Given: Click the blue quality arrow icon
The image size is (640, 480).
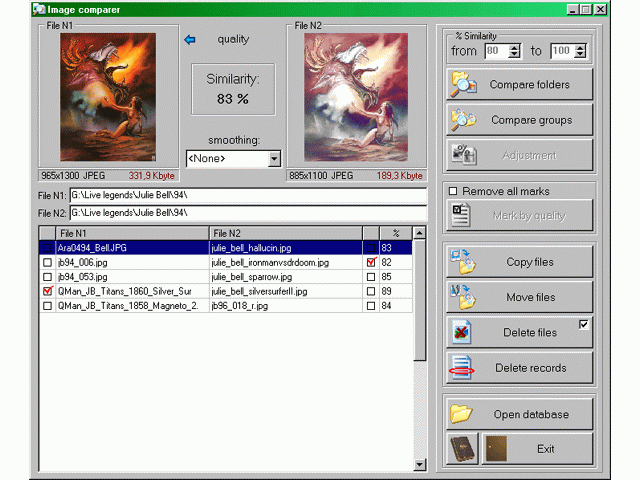Looking at the screenshot, I should click(x=190, y=40).
